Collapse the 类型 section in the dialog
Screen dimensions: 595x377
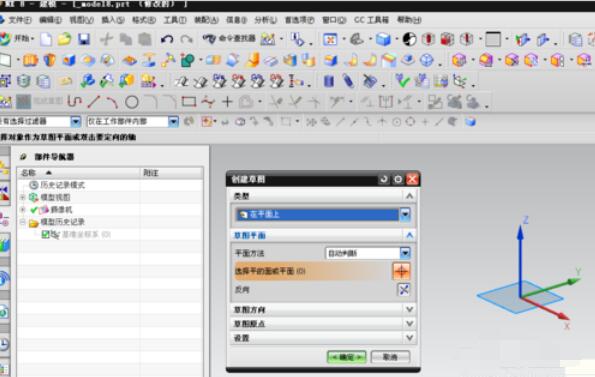click(409, 196)
